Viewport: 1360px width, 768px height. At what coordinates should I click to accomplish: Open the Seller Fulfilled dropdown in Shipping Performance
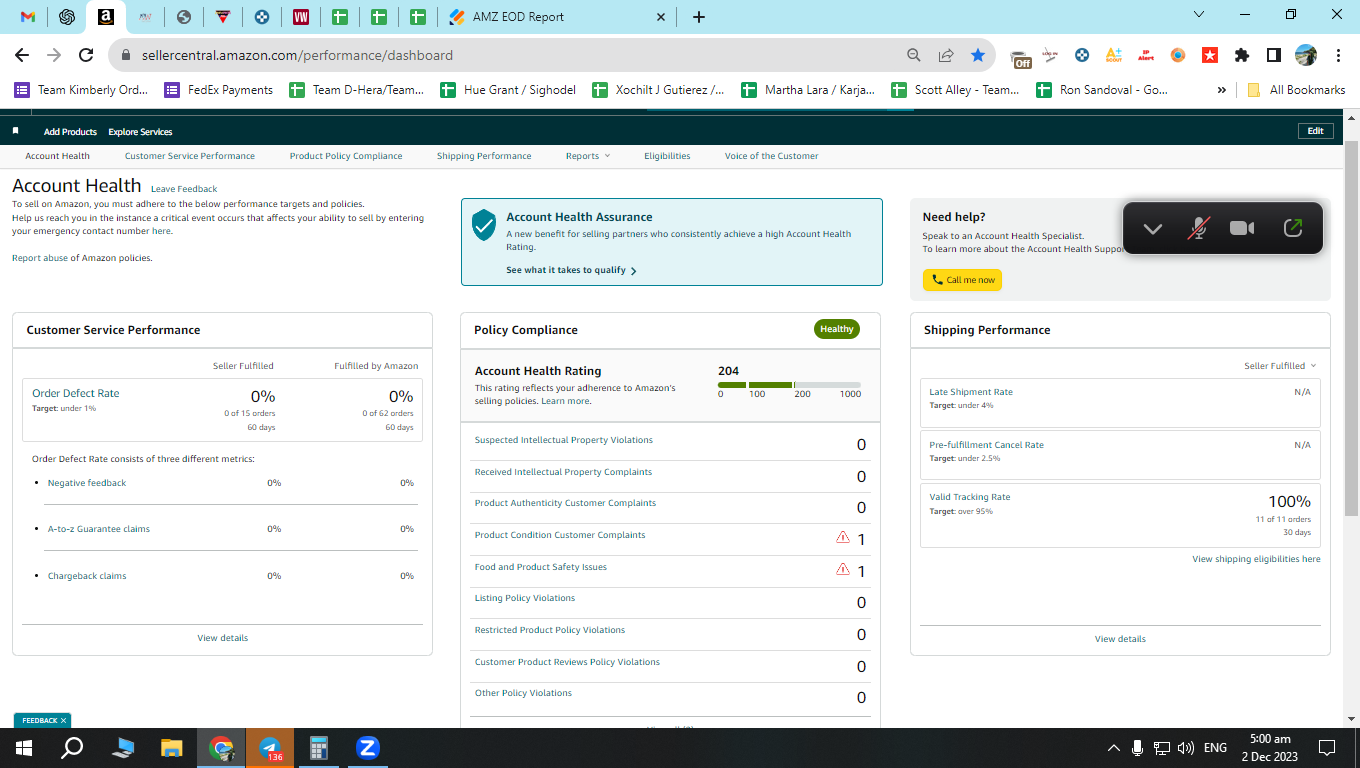[1280, 366]
